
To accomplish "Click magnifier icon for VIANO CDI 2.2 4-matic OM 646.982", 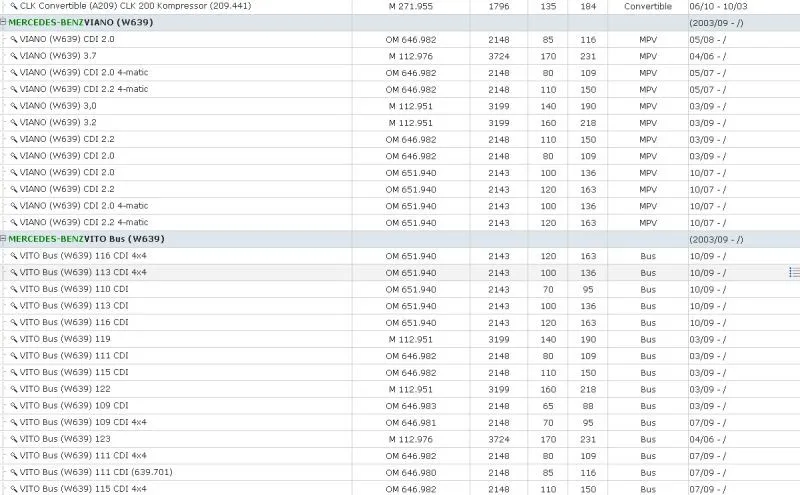I will coord(14,89).
